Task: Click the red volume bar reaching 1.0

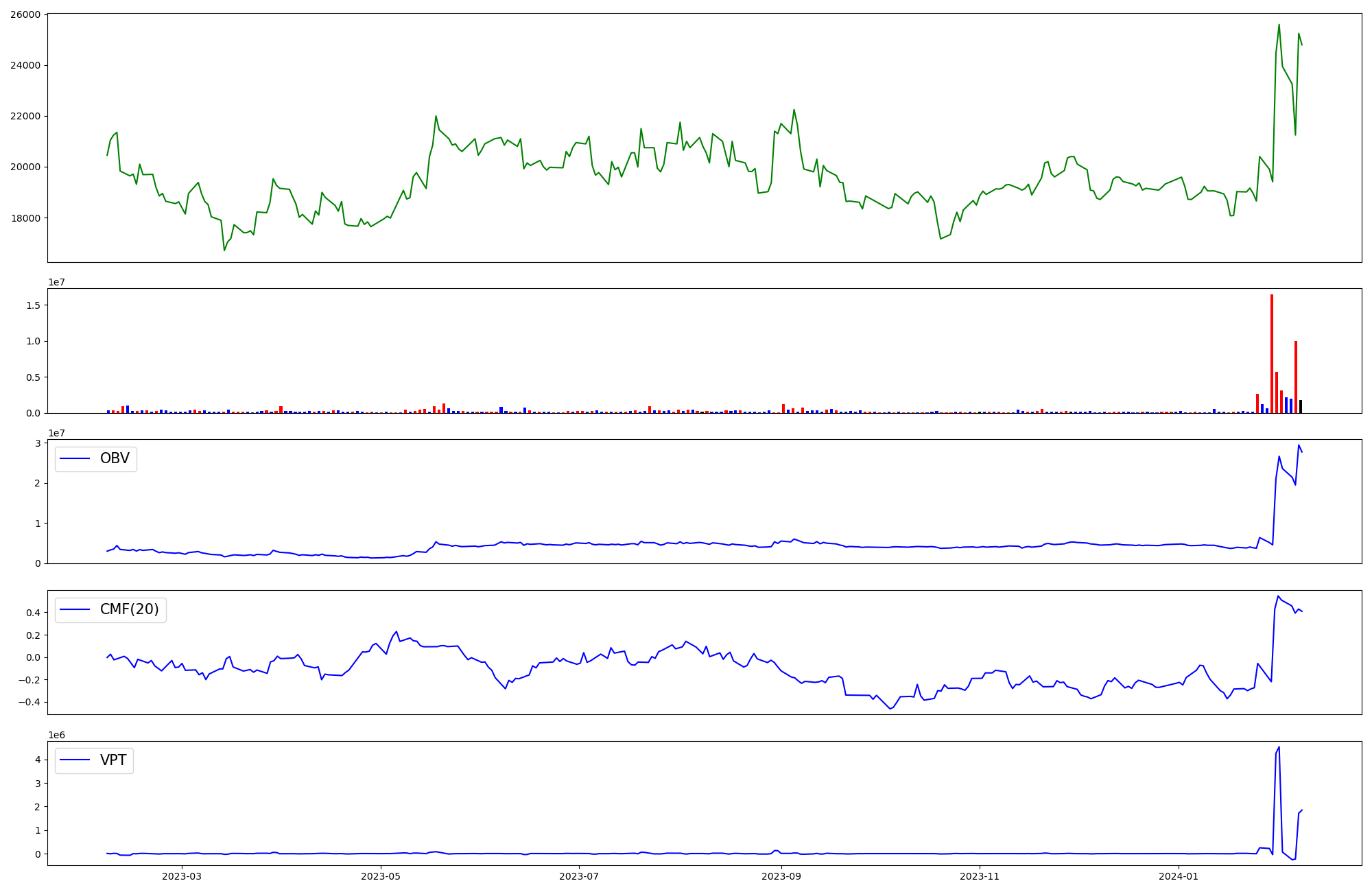Action: (x=1295, y=377)
